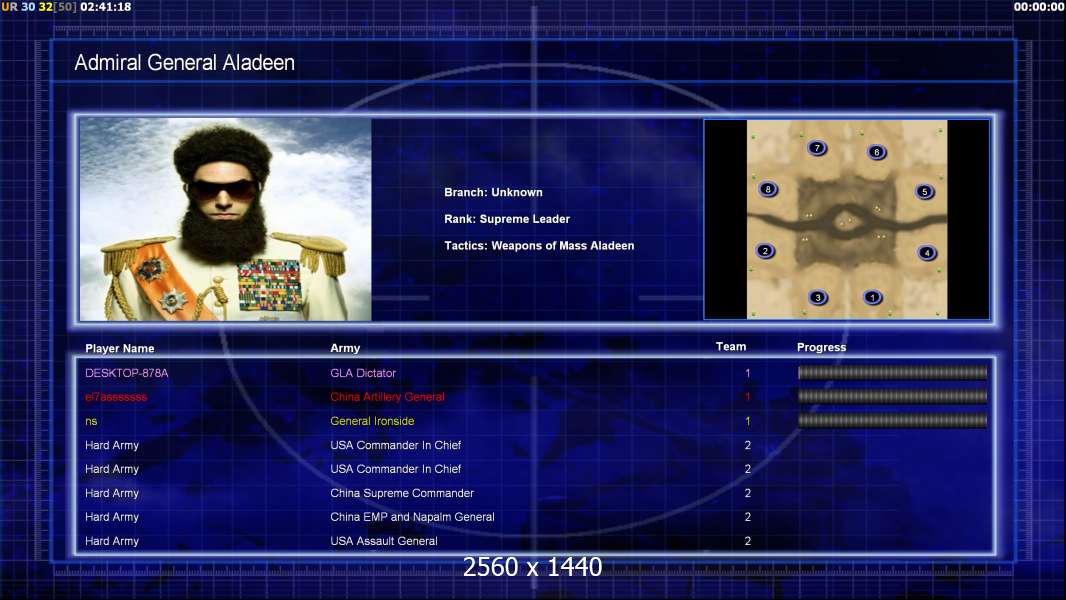Viewport: 1066px width, 600px height.
Task: Click start position marker 8 on the map
Action: (x=768, y=189)
